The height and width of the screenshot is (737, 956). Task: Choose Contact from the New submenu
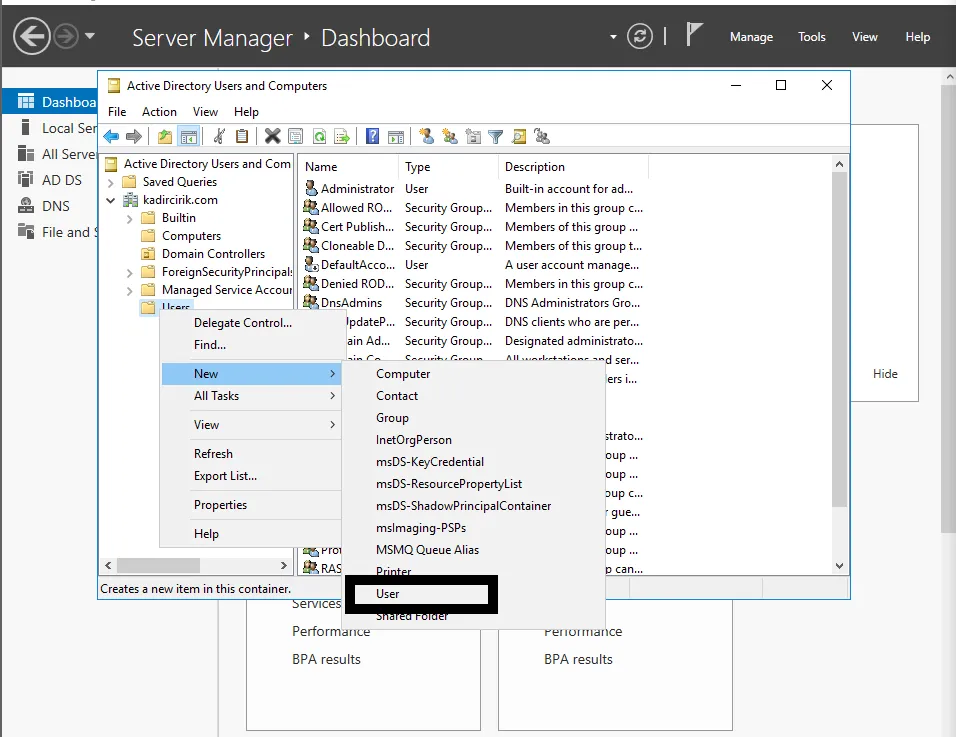click(473, 396)
